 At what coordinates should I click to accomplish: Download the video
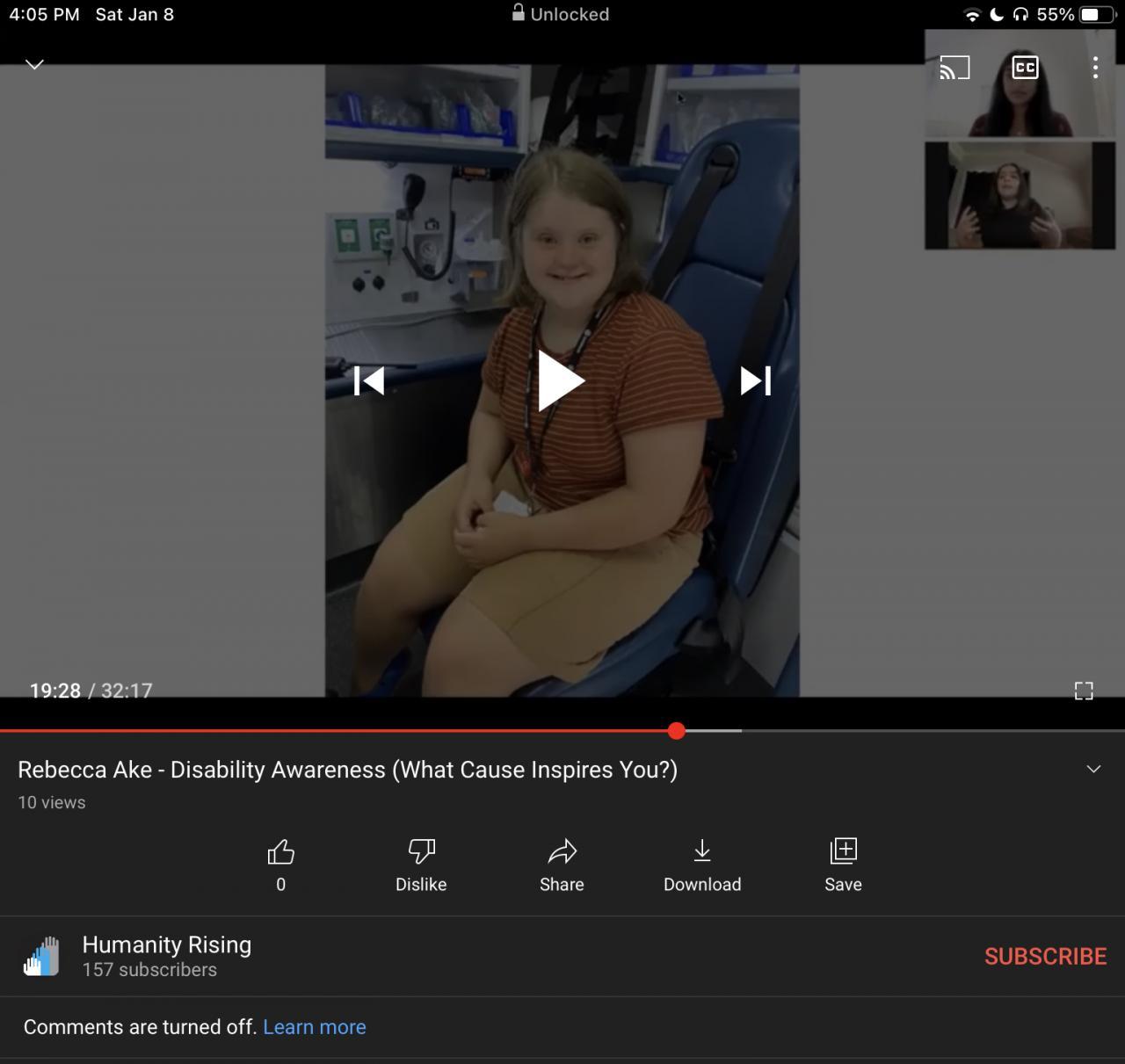click(702, 865)
